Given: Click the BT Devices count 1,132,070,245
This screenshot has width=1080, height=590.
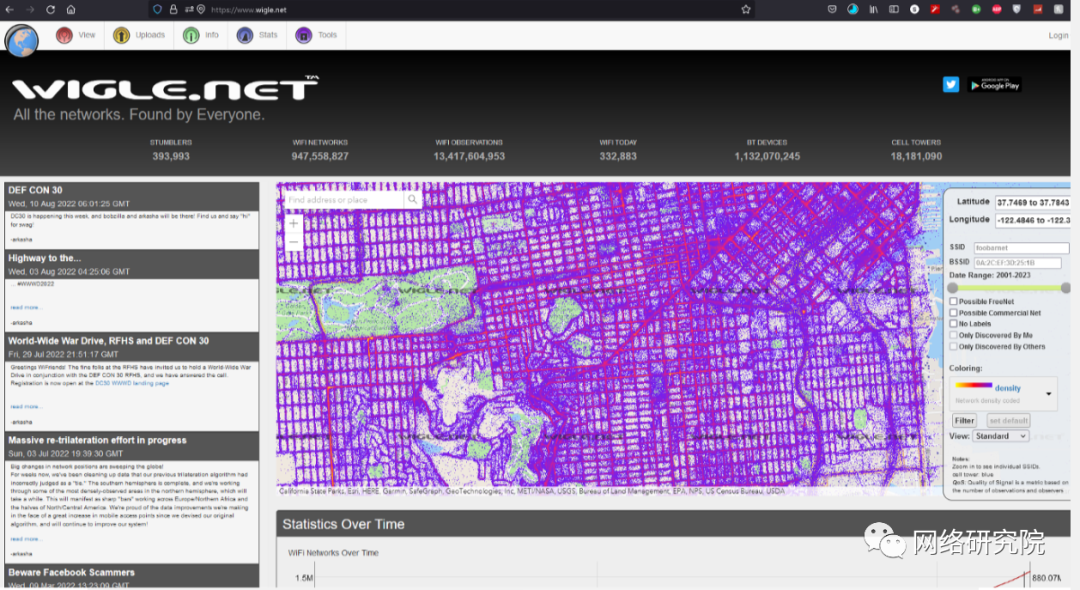Looking at the screenshot, I should coord(767,156).
